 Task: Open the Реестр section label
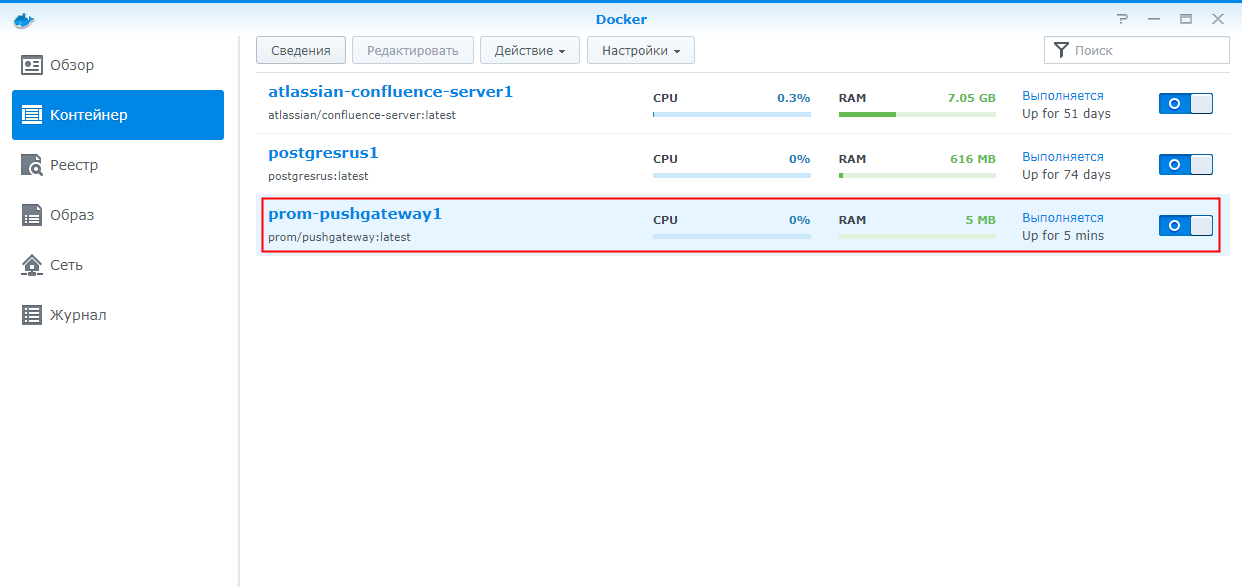[x=74, y=165]
